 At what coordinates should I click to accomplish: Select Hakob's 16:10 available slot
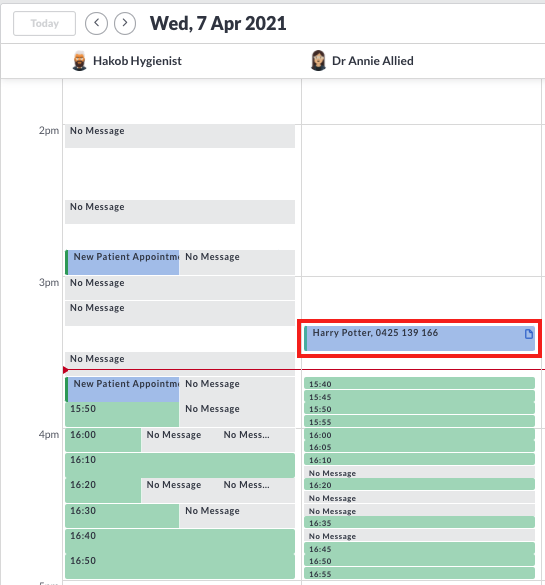[180, 465]
